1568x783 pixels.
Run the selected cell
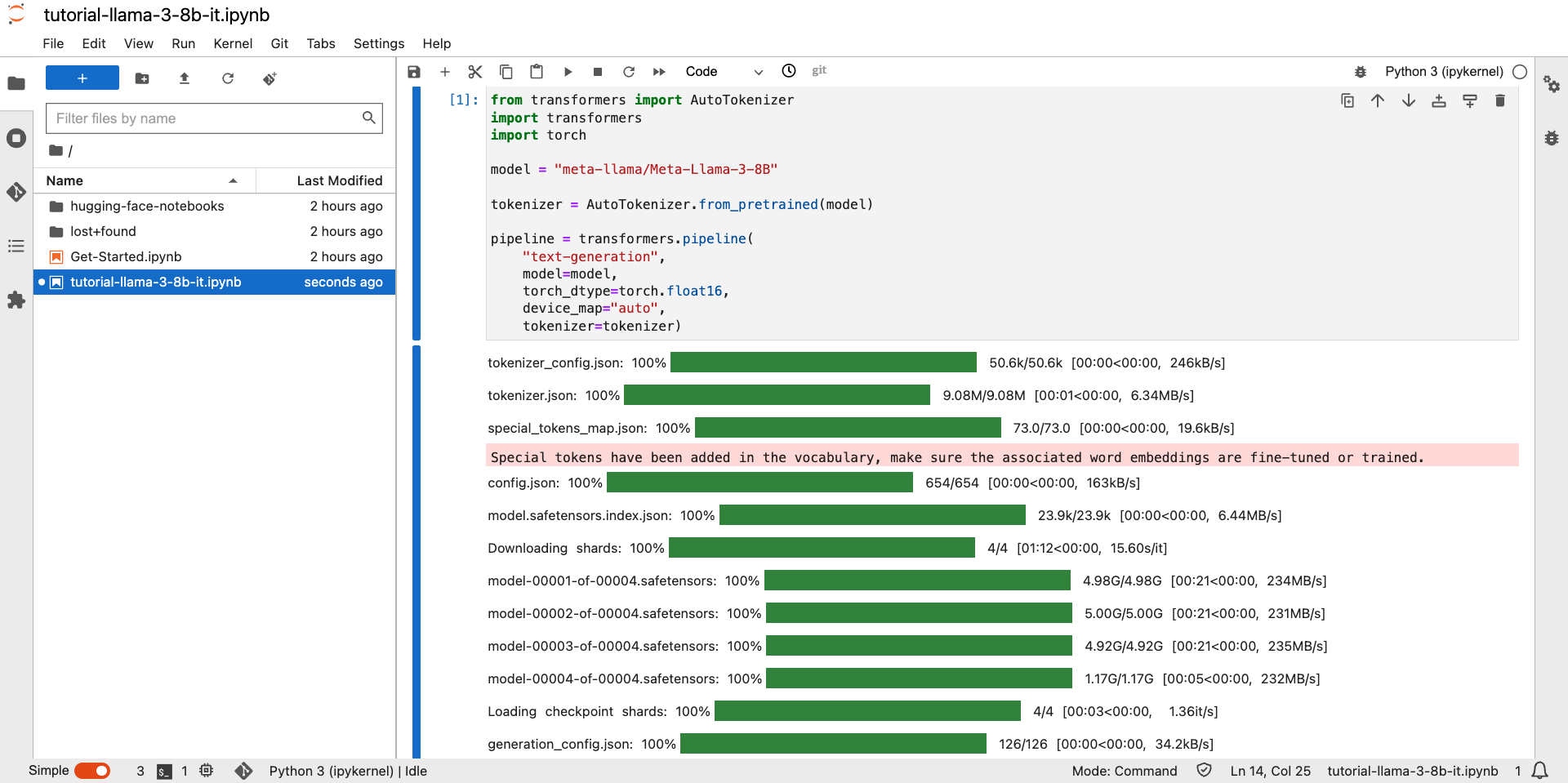pyautogui.click(x=568, y=72)
